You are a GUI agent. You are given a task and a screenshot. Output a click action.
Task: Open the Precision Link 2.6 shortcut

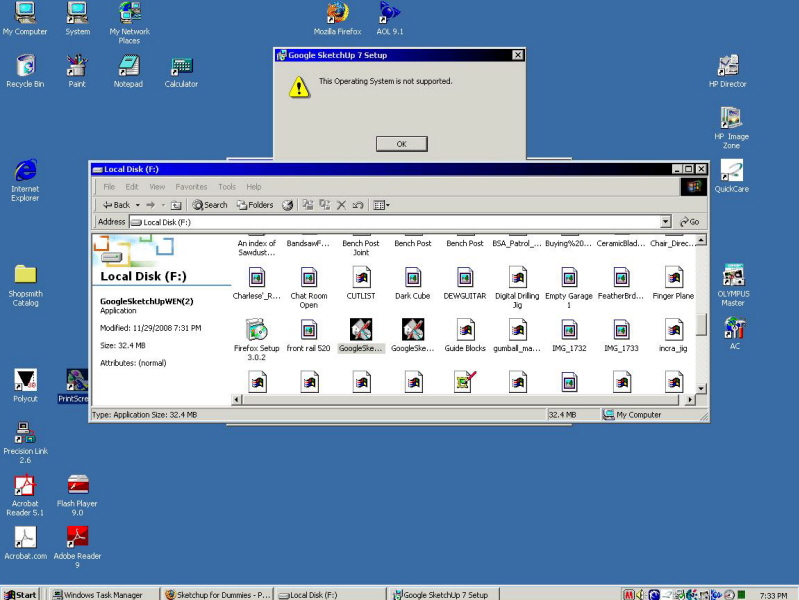25,442
